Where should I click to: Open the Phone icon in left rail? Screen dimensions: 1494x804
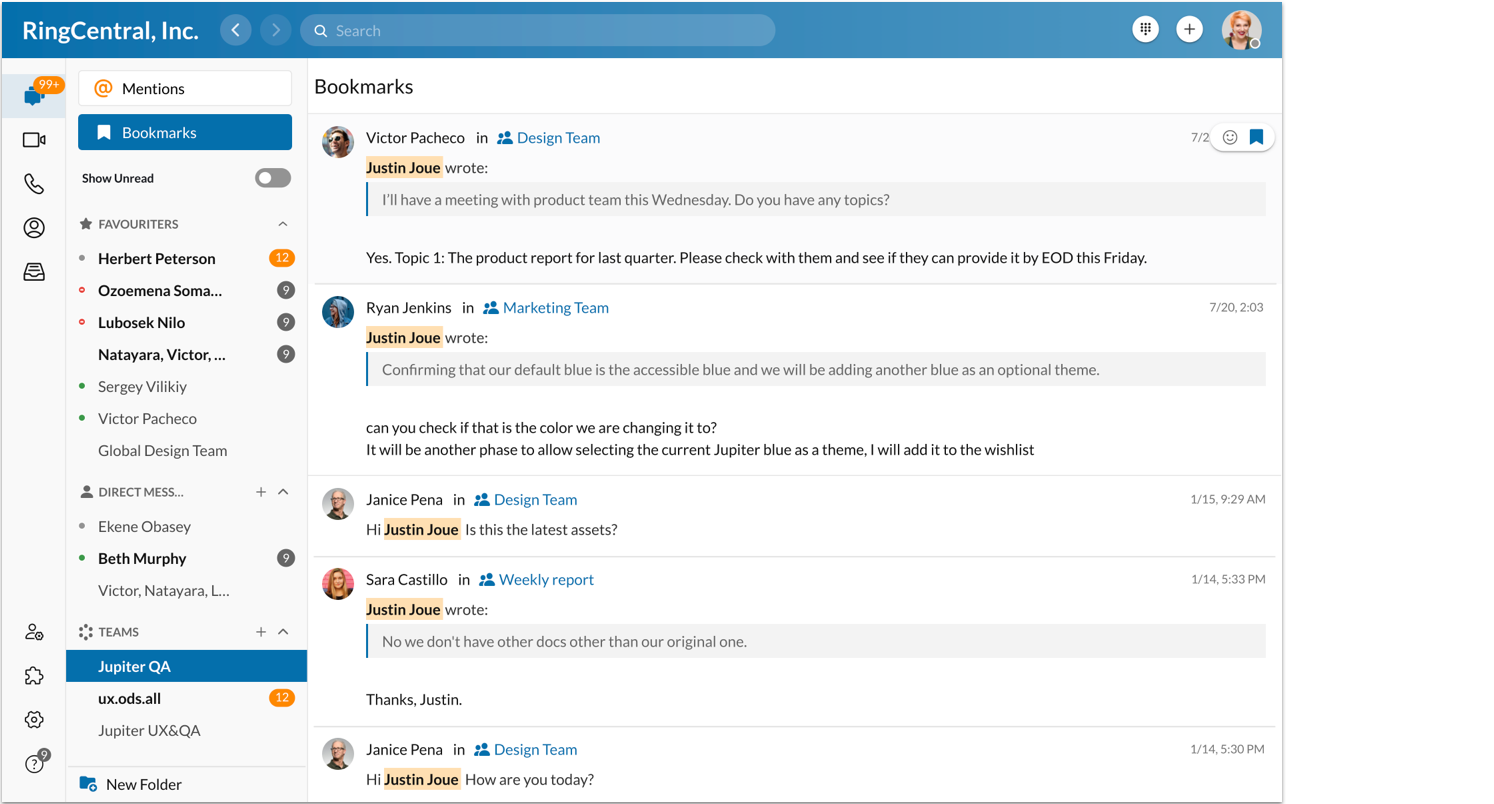click(x=34, y=184)
